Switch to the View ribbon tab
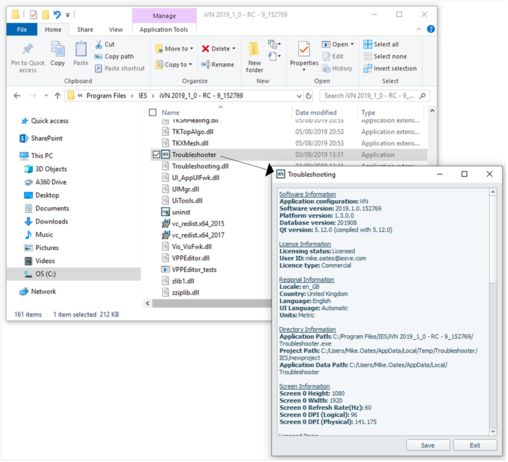Image resolution: width=508 pixels, height=462 pixels. [x=116, y=30]
